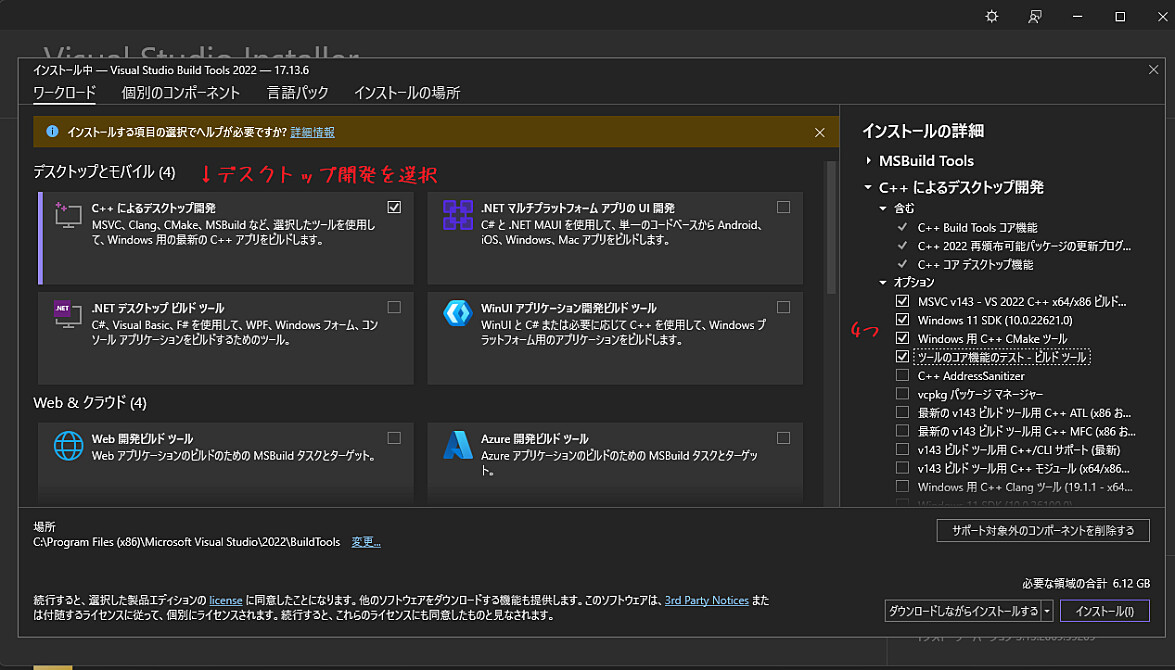
Task: Click the インストール(I) button
Action: (1105, 611)
